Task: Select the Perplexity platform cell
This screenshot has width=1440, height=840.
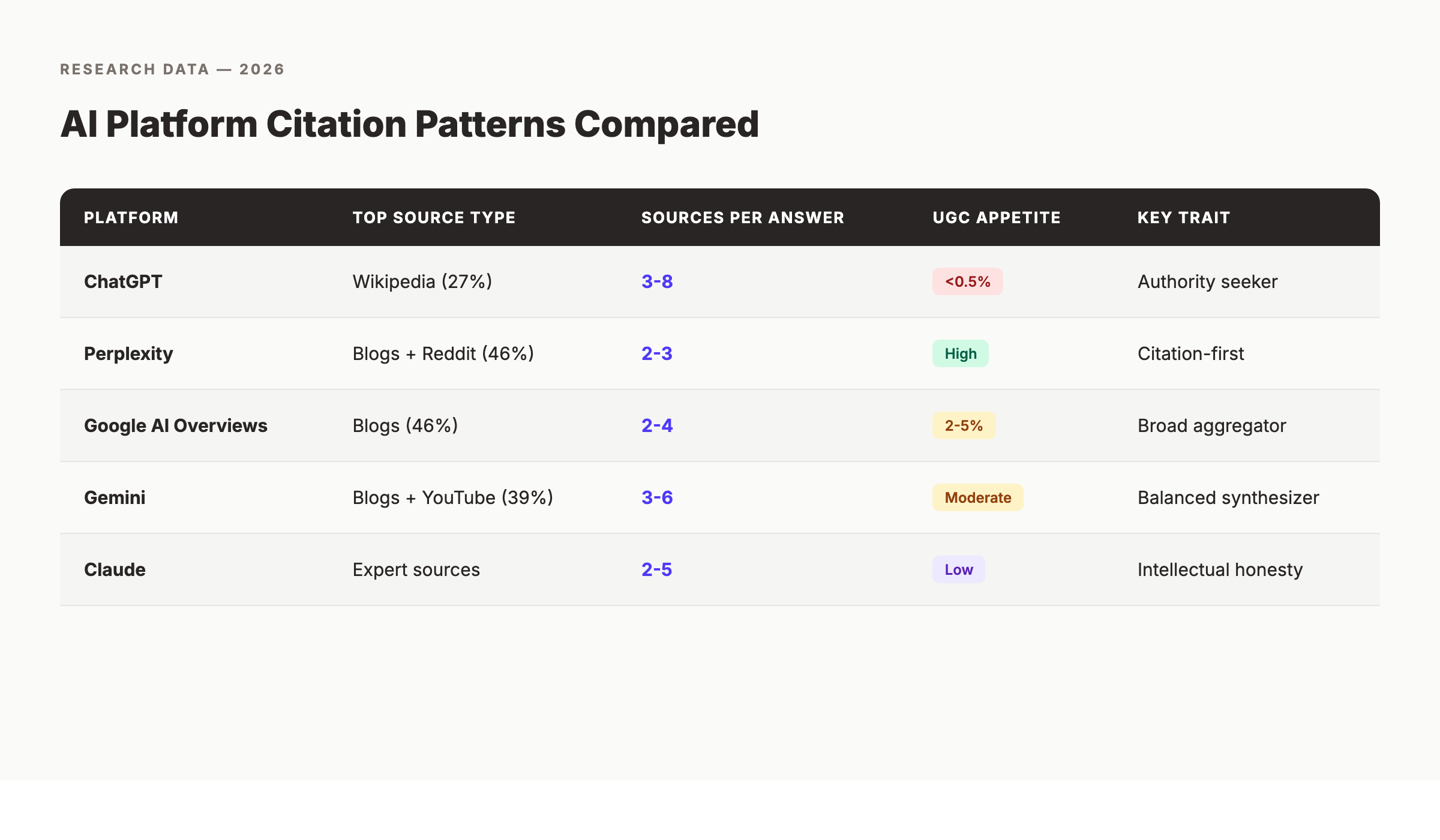Action: (x=128, y=354)
